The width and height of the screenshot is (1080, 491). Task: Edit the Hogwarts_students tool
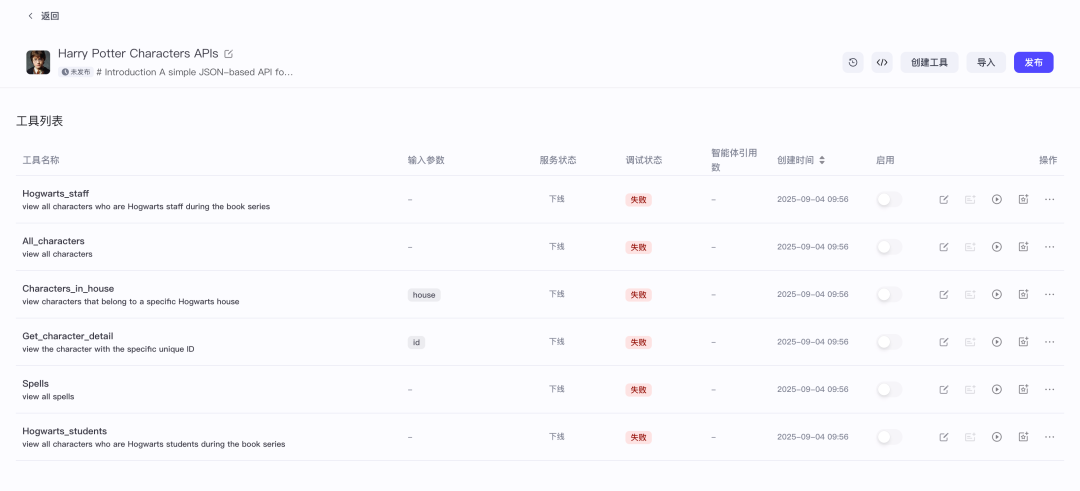click(x=944, y=437)
